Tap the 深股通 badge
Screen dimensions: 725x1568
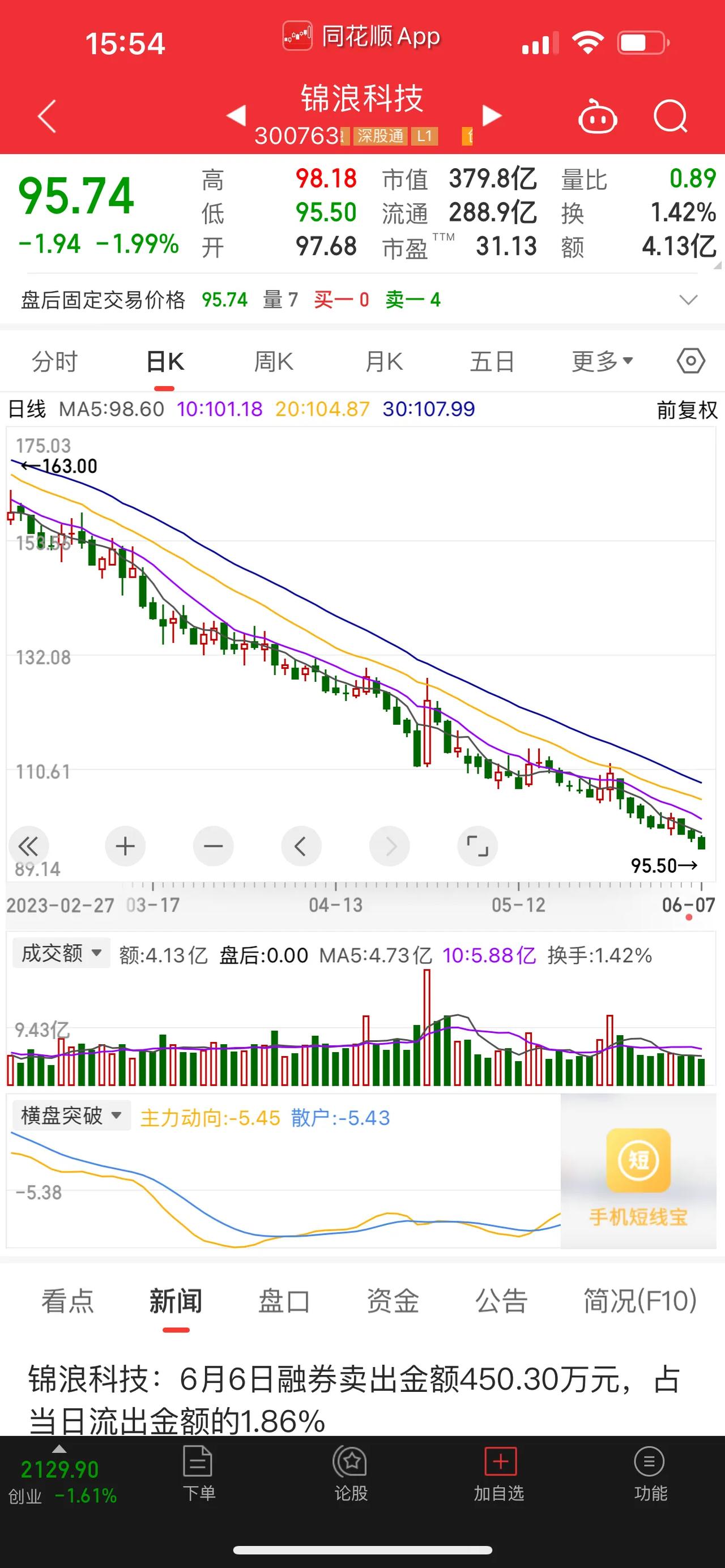tap(380, 136)
